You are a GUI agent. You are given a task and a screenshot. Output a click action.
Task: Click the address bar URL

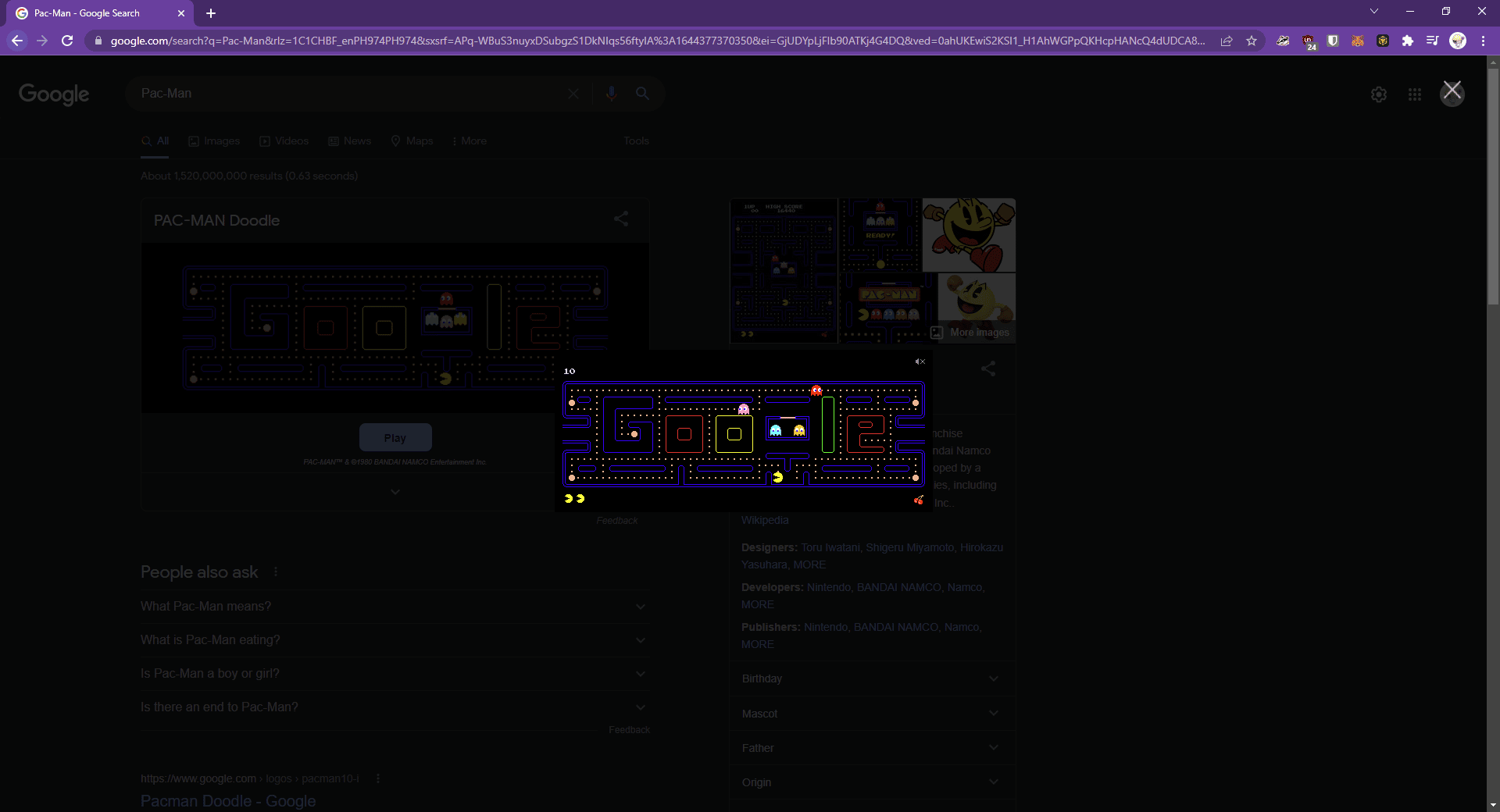pos(656,41)
